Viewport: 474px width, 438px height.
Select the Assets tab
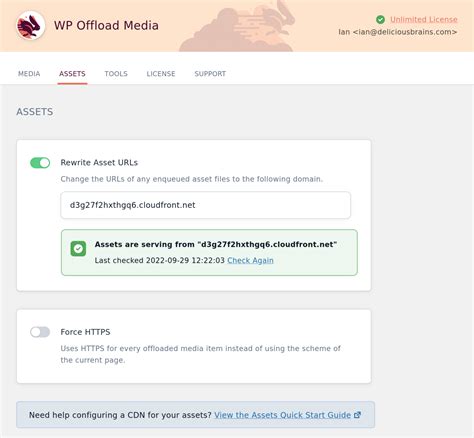click(x=72, y=74)
